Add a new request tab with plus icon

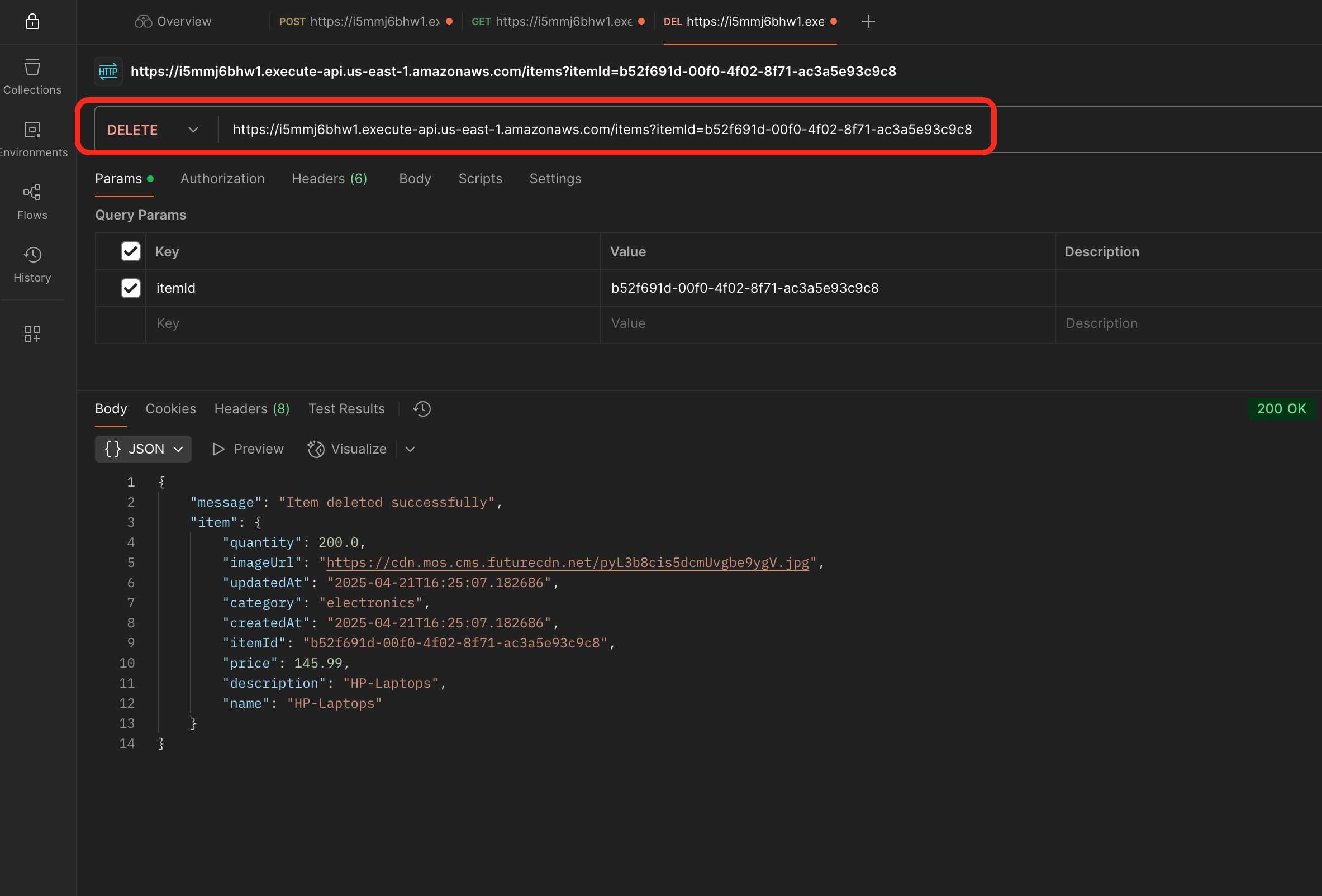[868, 22]
